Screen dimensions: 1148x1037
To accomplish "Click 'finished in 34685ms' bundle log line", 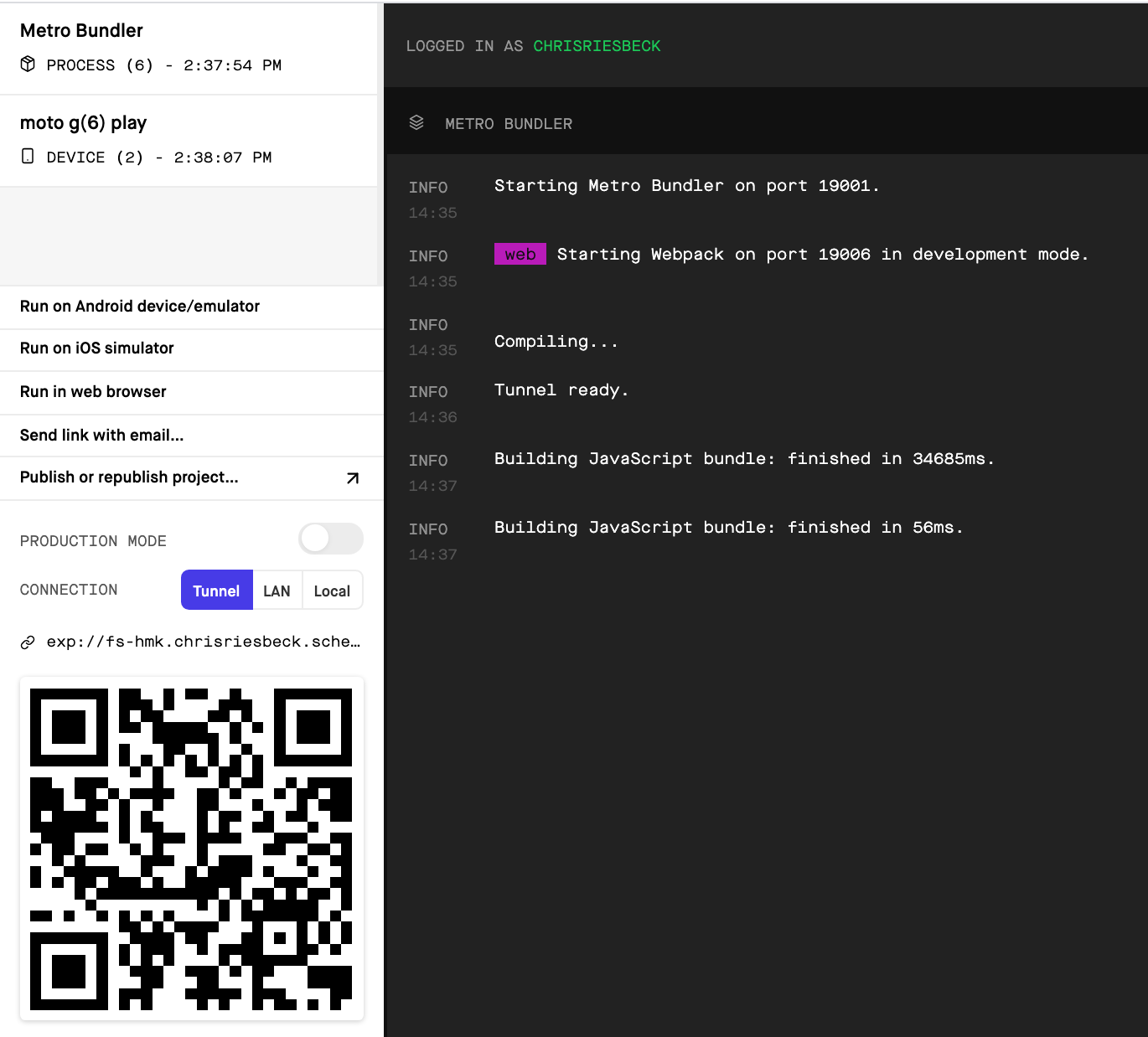I will [744, 459].
